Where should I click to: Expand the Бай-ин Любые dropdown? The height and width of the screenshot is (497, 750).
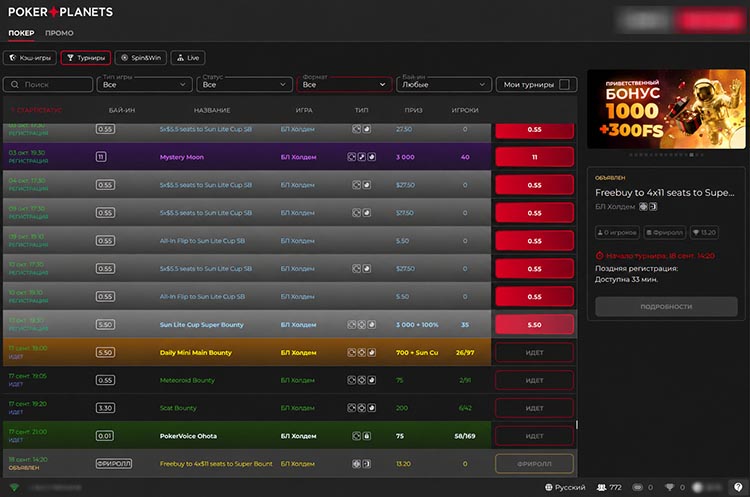point(443,85)
